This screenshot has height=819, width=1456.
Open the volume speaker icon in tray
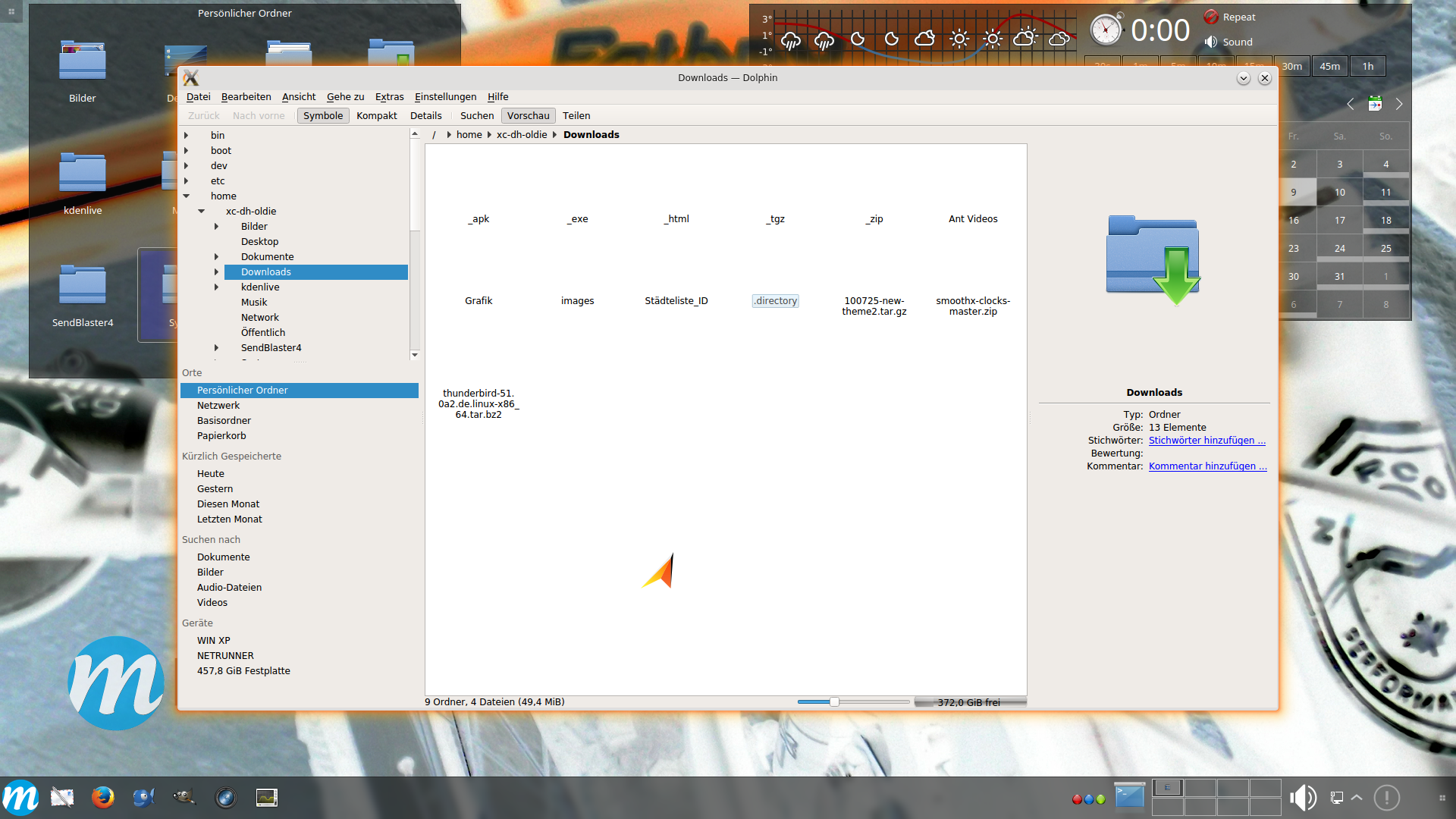point(1302,798)
